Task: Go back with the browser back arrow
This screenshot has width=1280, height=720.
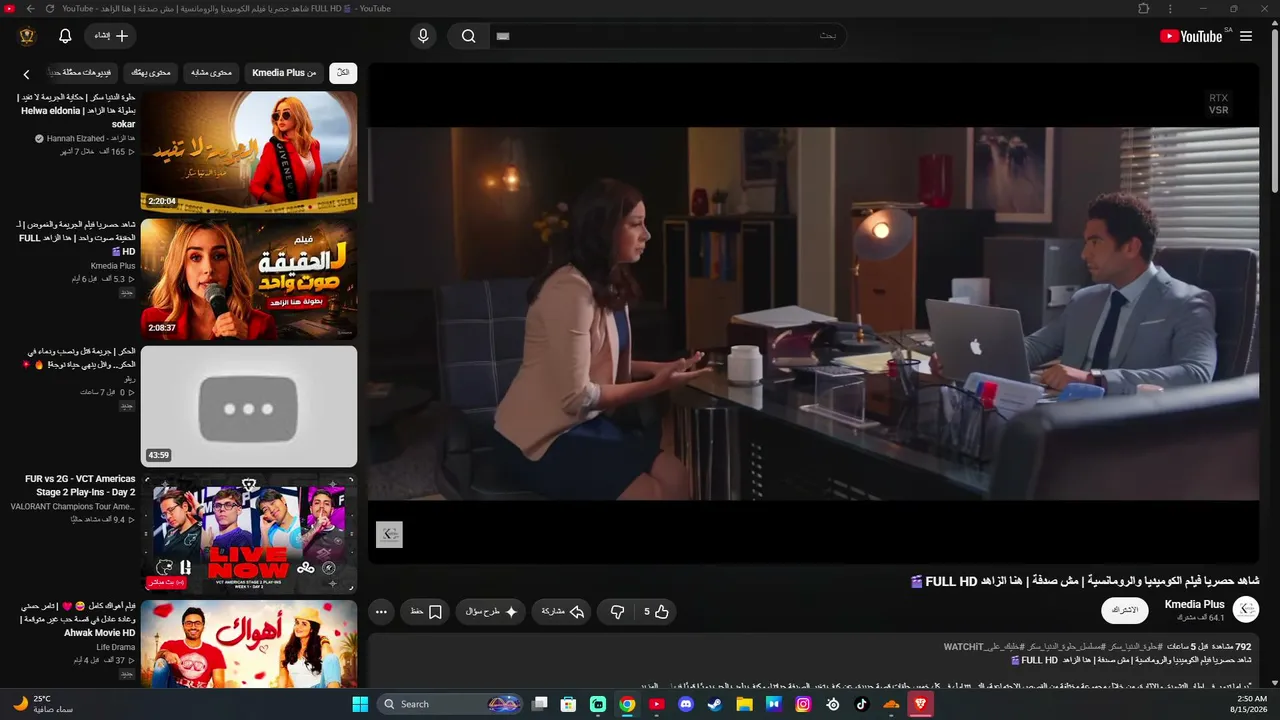Action: click(x=30, y=8)
